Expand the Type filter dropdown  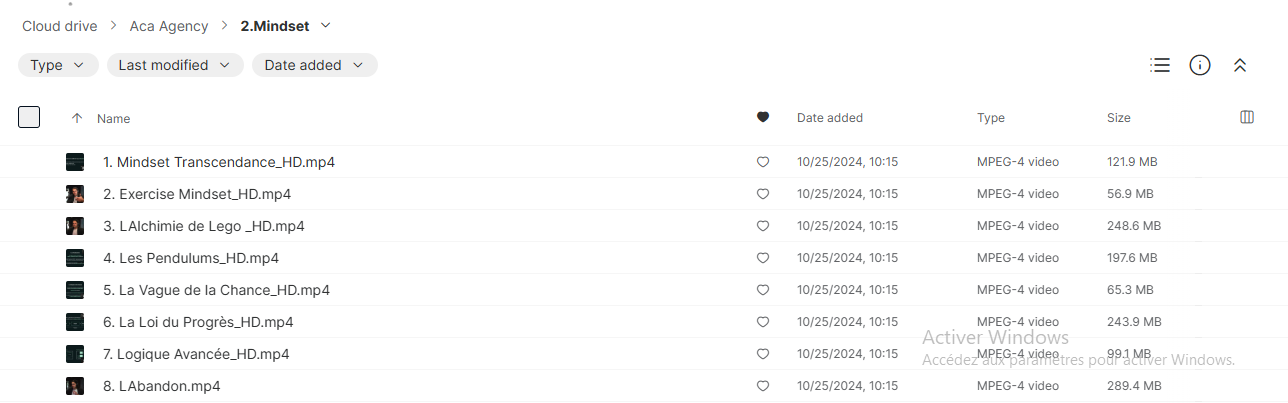[x=58, y=65]
